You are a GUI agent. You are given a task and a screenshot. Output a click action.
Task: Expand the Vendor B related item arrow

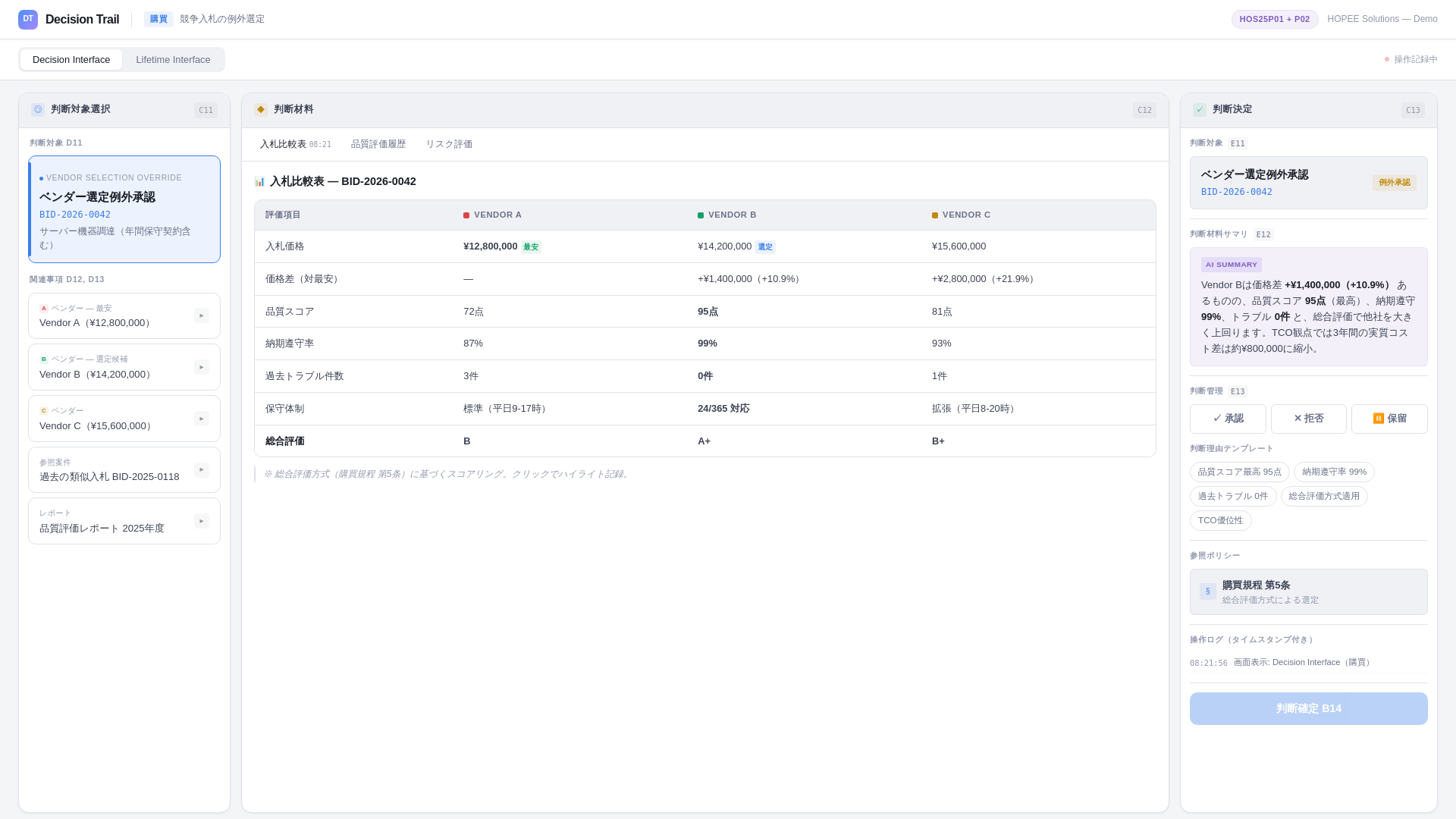pyautogui.click(x=202, y=367)
